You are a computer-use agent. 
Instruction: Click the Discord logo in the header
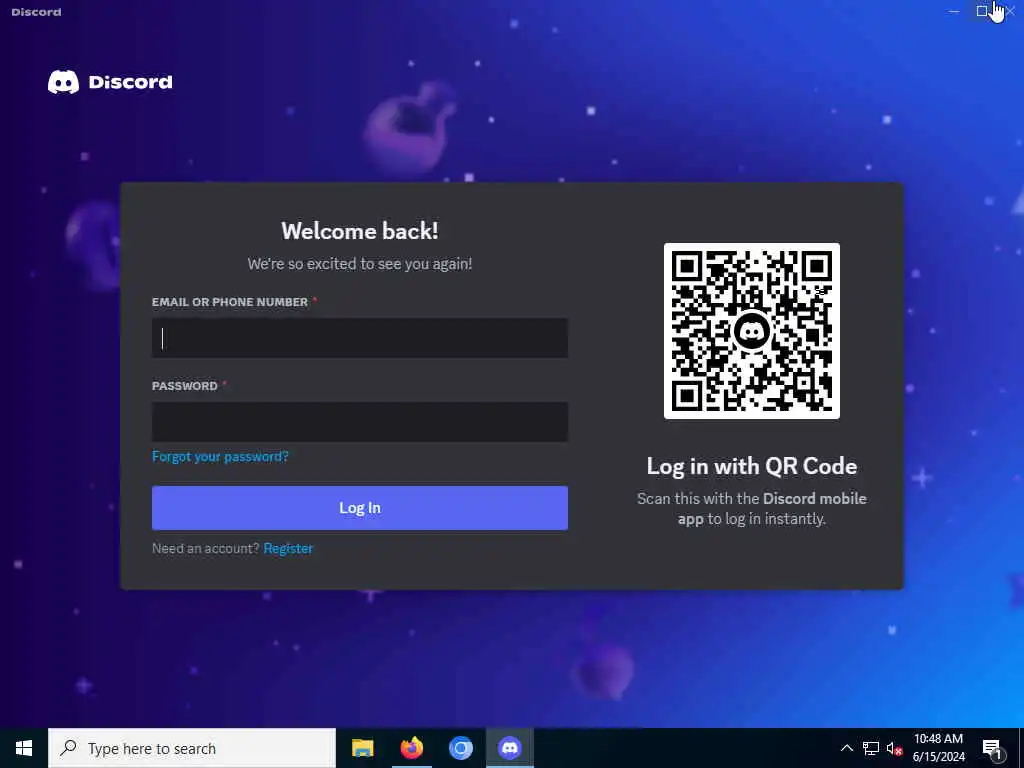point(110,82)
